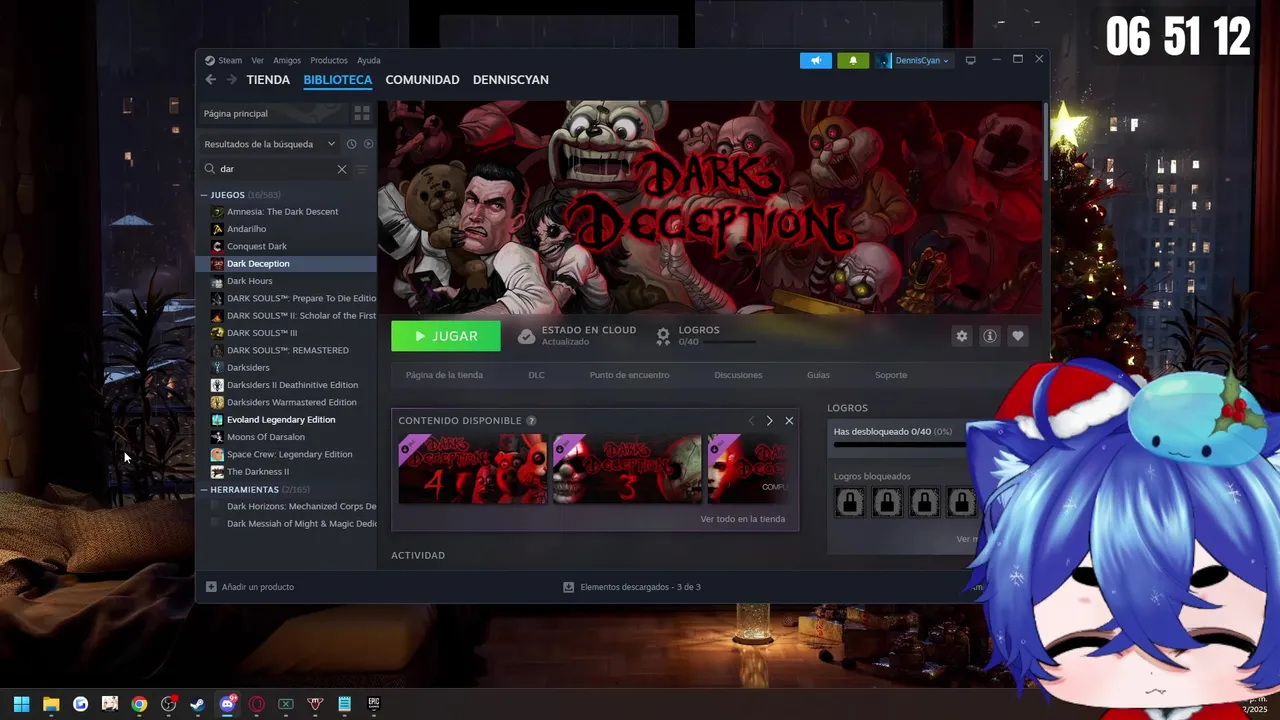The width and height of the screenshot is (1280, 720).
Task: Open Google Chrome from taskbar
Action: coord(139,704)
